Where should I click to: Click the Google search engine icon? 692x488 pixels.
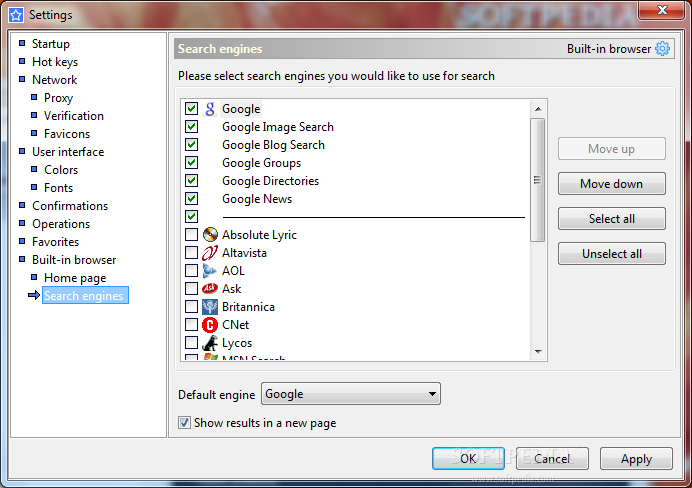210,109
